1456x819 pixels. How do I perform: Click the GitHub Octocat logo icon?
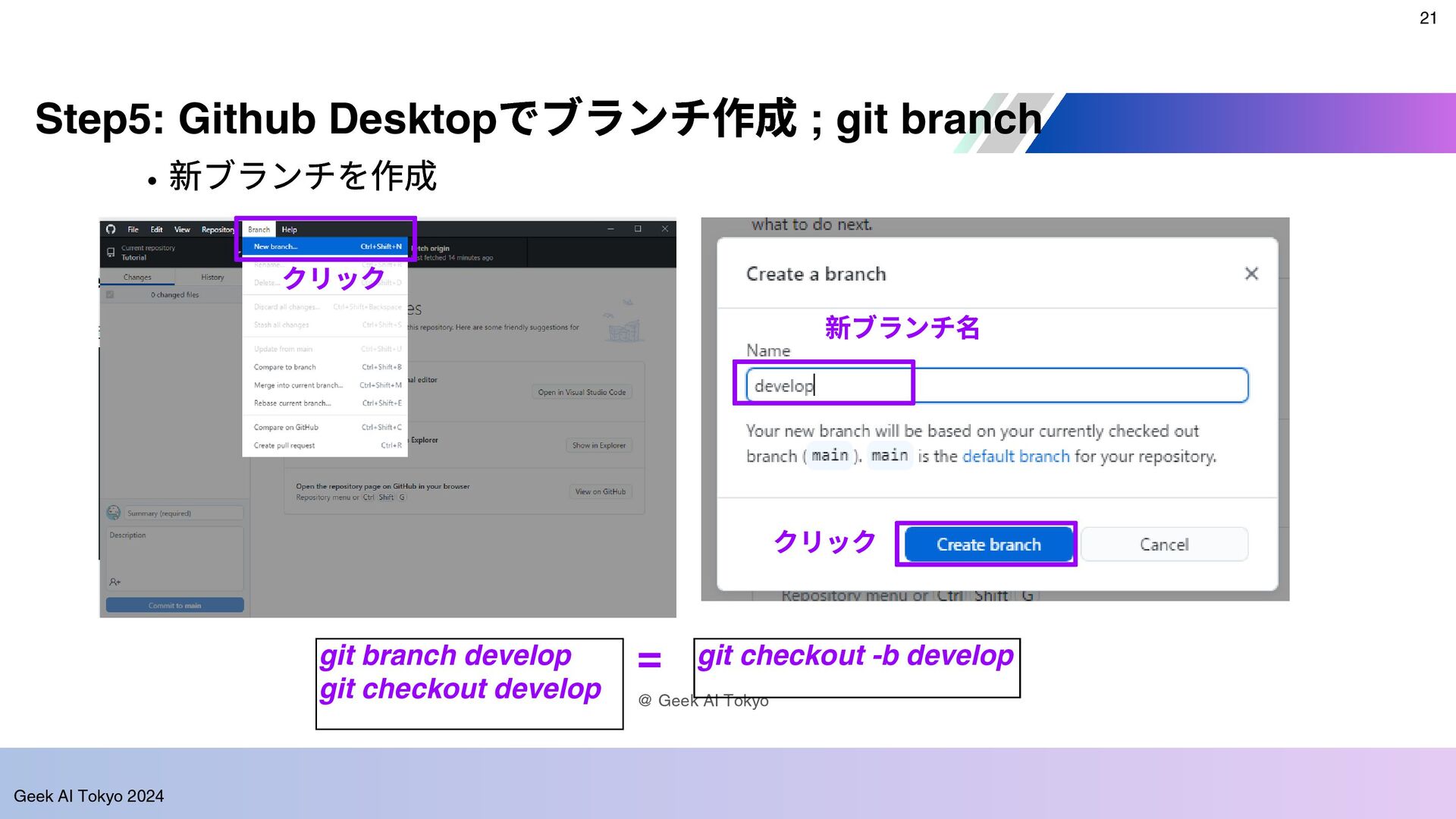111,229
